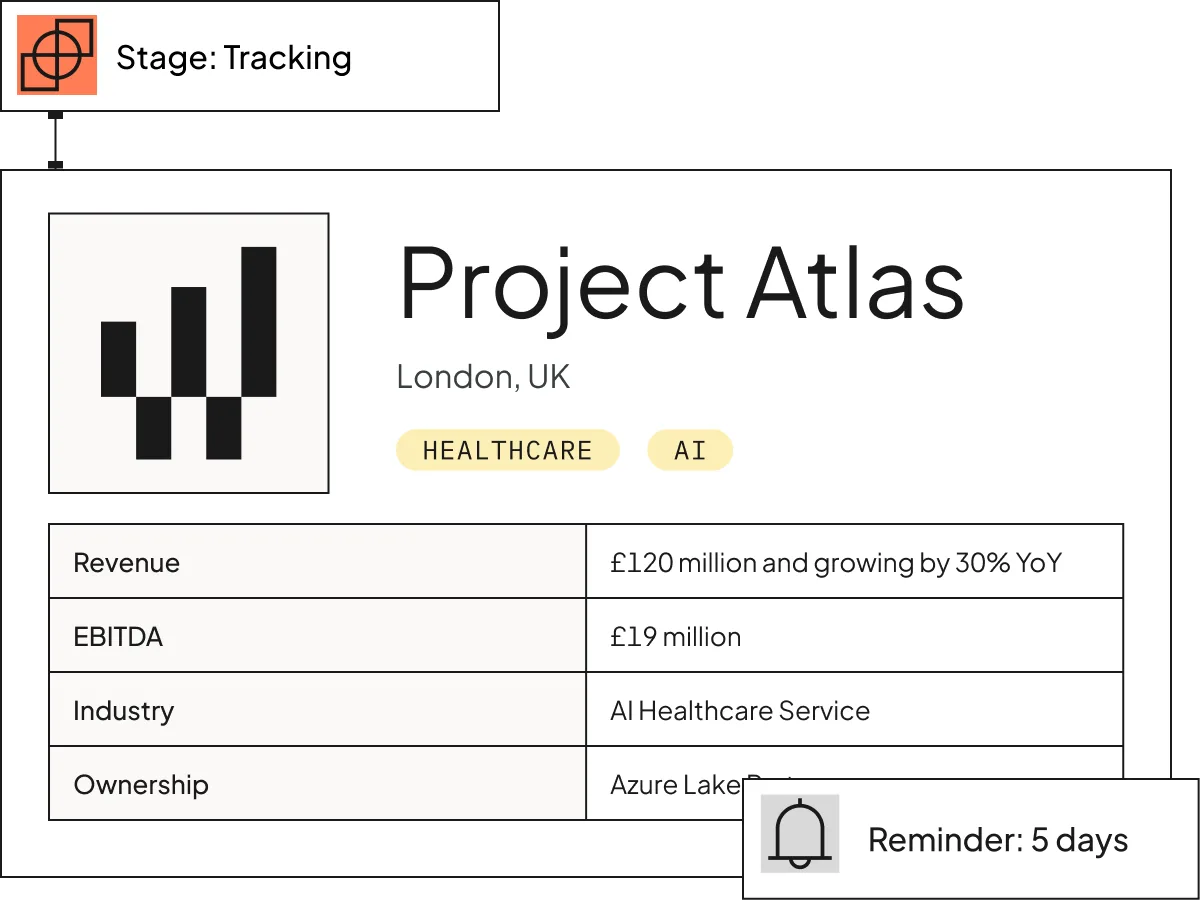Open the Stage: Tracking label
The height and width of the screenshot is (900, 1200).
234,58
